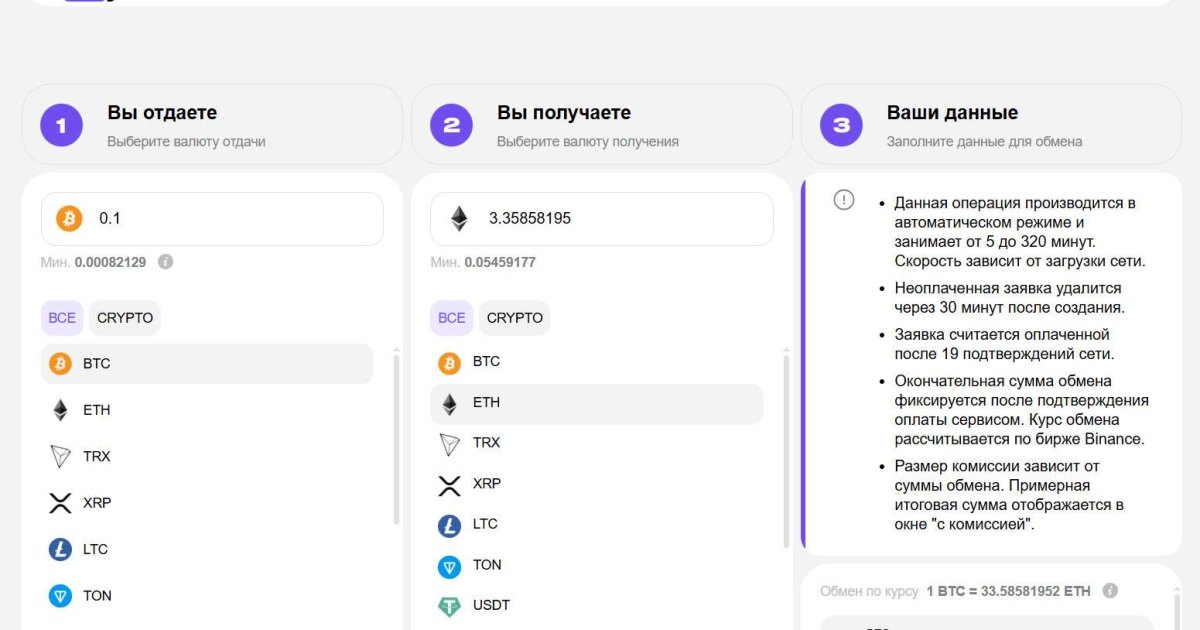
Task: Switch to ВСЕ tab under Вы получаете
Action: pyautogui.click(x=452, y=318)
